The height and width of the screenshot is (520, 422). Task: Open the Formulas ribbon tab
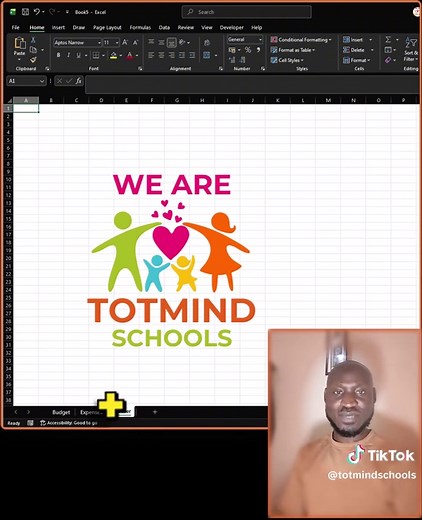[x=140, y=28]
